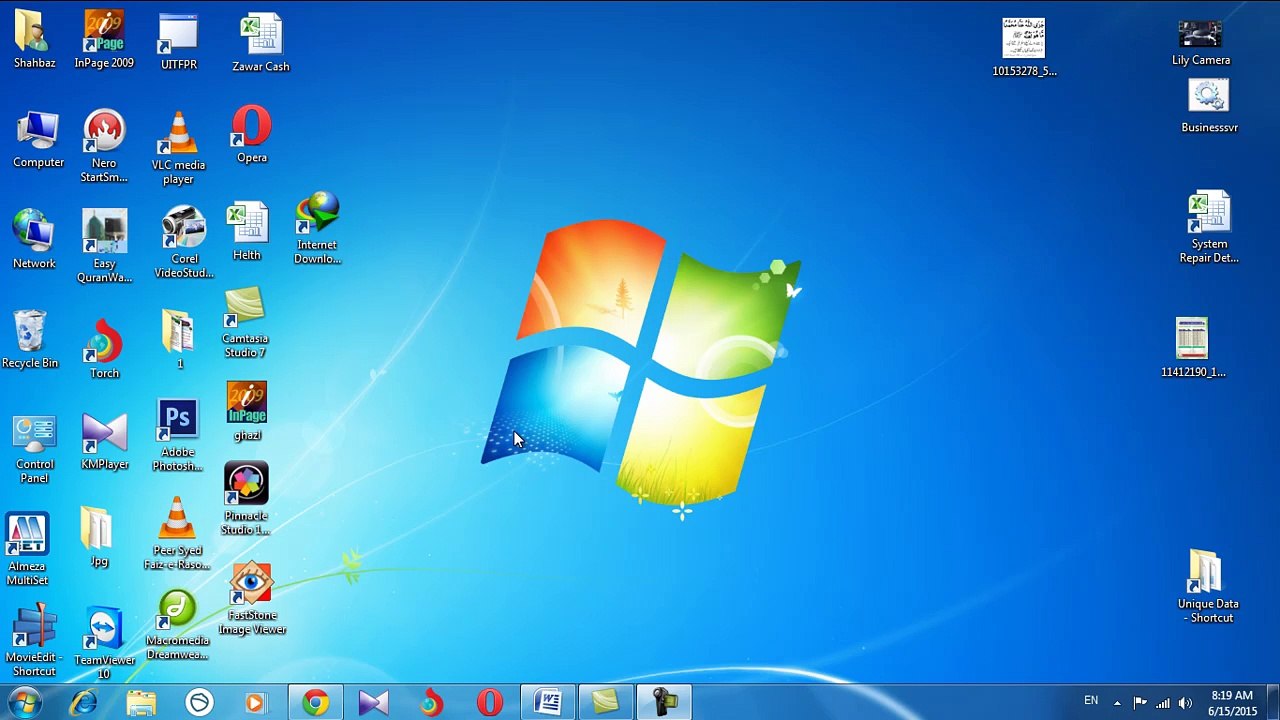This screenshot has width=1280, height=720.
Task: Select the Torch browser desktop shortcut
Action: (x=104, y=349)
